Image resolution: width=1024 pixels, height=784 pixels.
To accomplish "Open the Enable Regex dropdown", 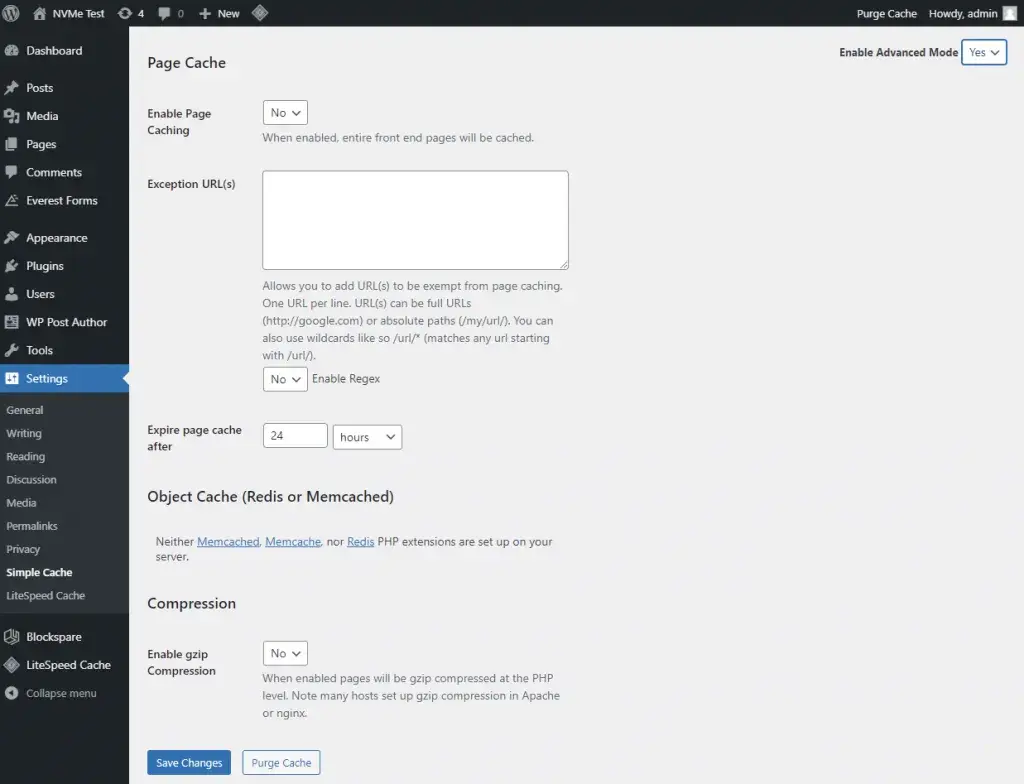I will 285,379.
